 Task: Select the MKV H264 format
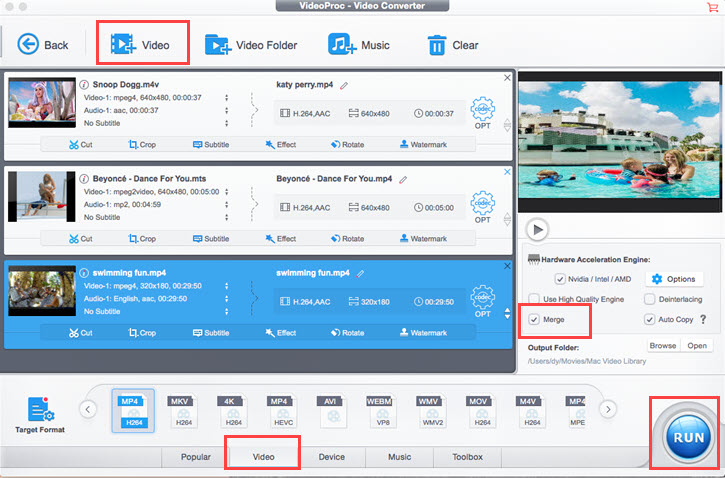pos(183,411)
